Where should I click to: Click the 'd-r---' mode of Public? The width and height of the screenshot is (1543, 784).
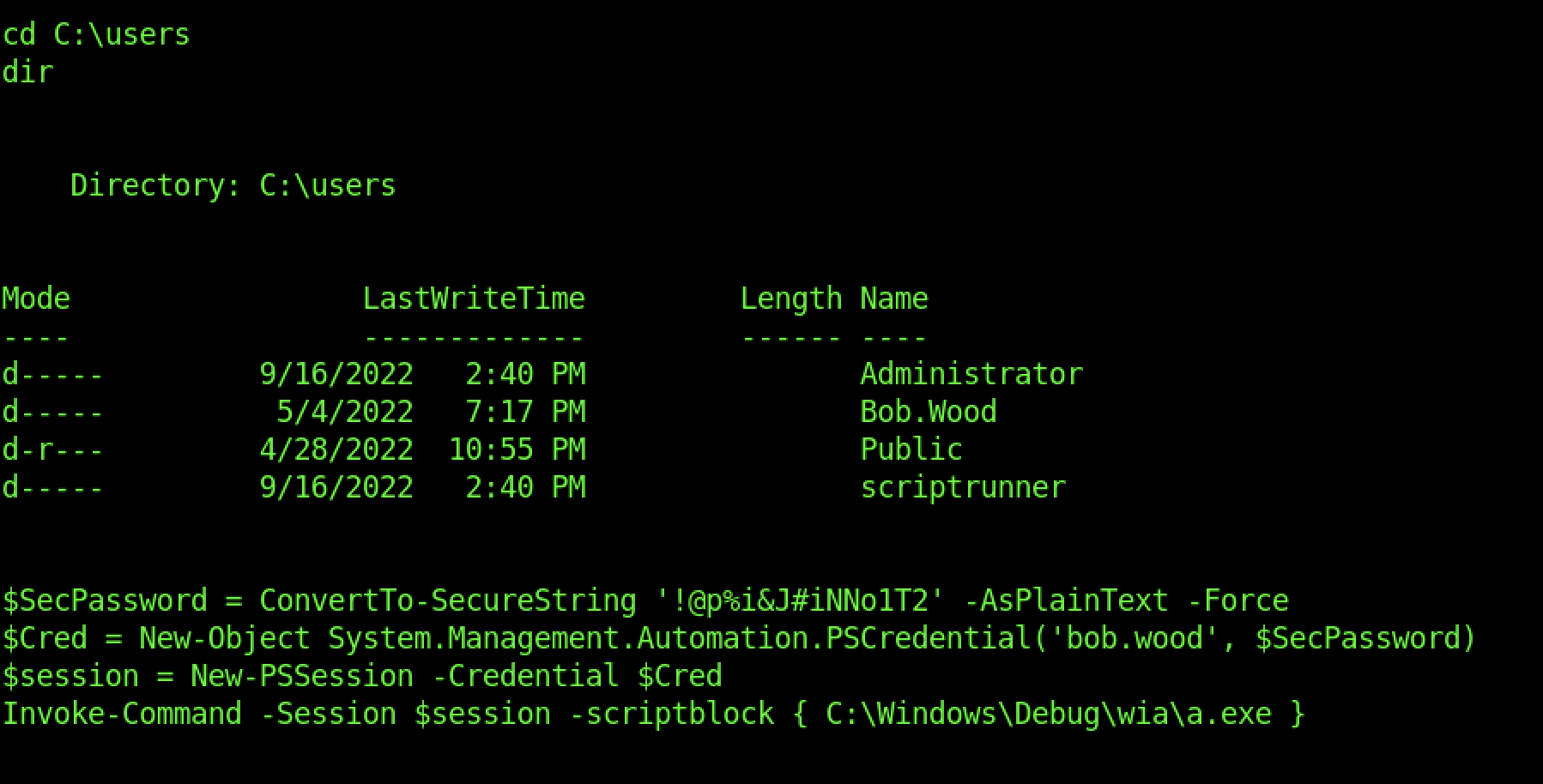(x=52, y=449)
